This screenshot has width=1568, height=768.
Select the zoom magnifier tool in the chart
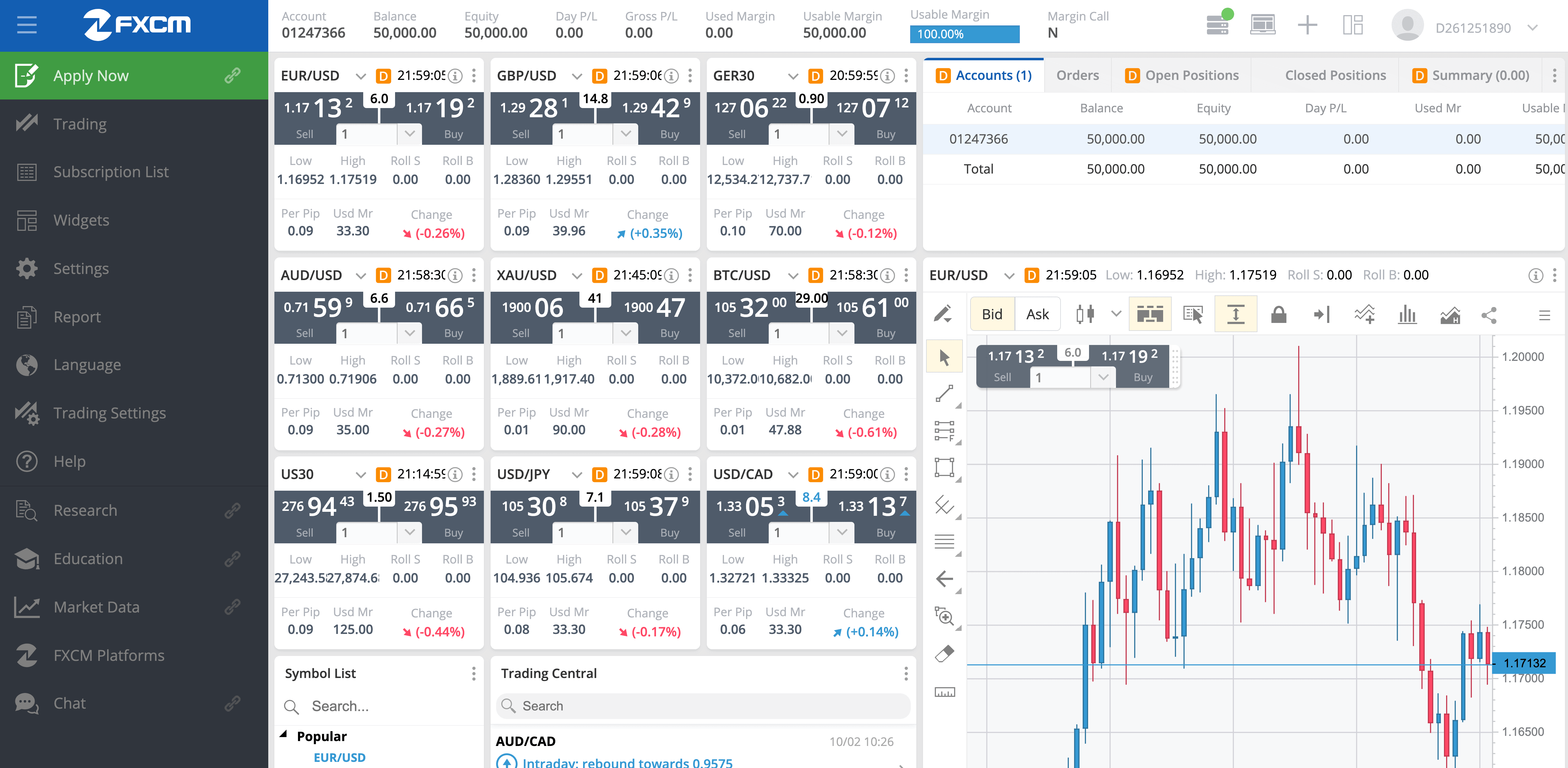944,616
